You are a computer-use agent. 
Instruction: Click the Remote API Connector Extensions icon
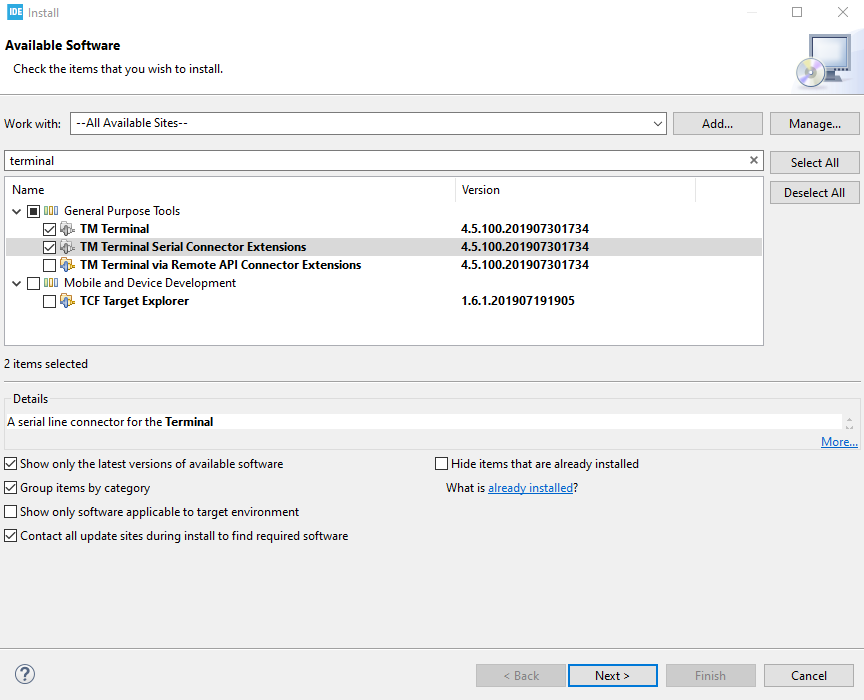(67, 265)
